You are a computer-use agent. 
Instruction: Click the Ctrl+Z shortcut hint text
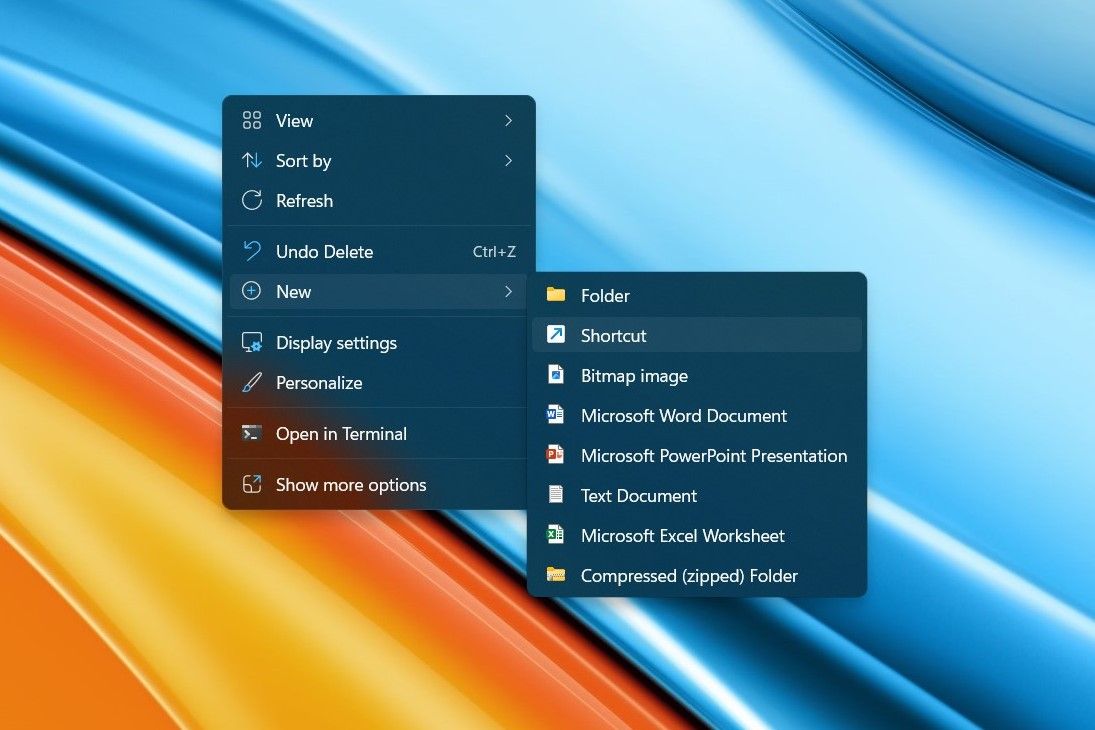point(494,251)
